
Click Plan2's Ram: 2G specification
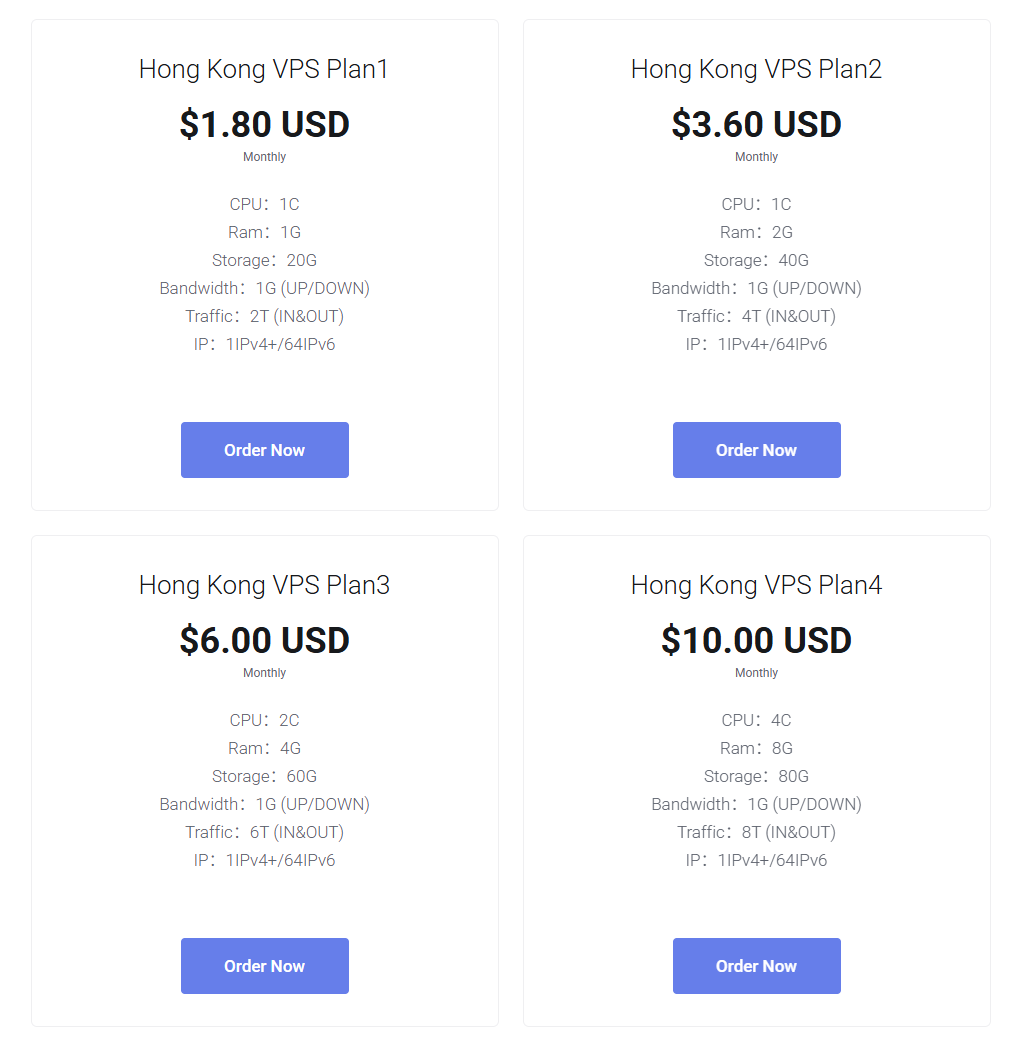click(756, 232)
